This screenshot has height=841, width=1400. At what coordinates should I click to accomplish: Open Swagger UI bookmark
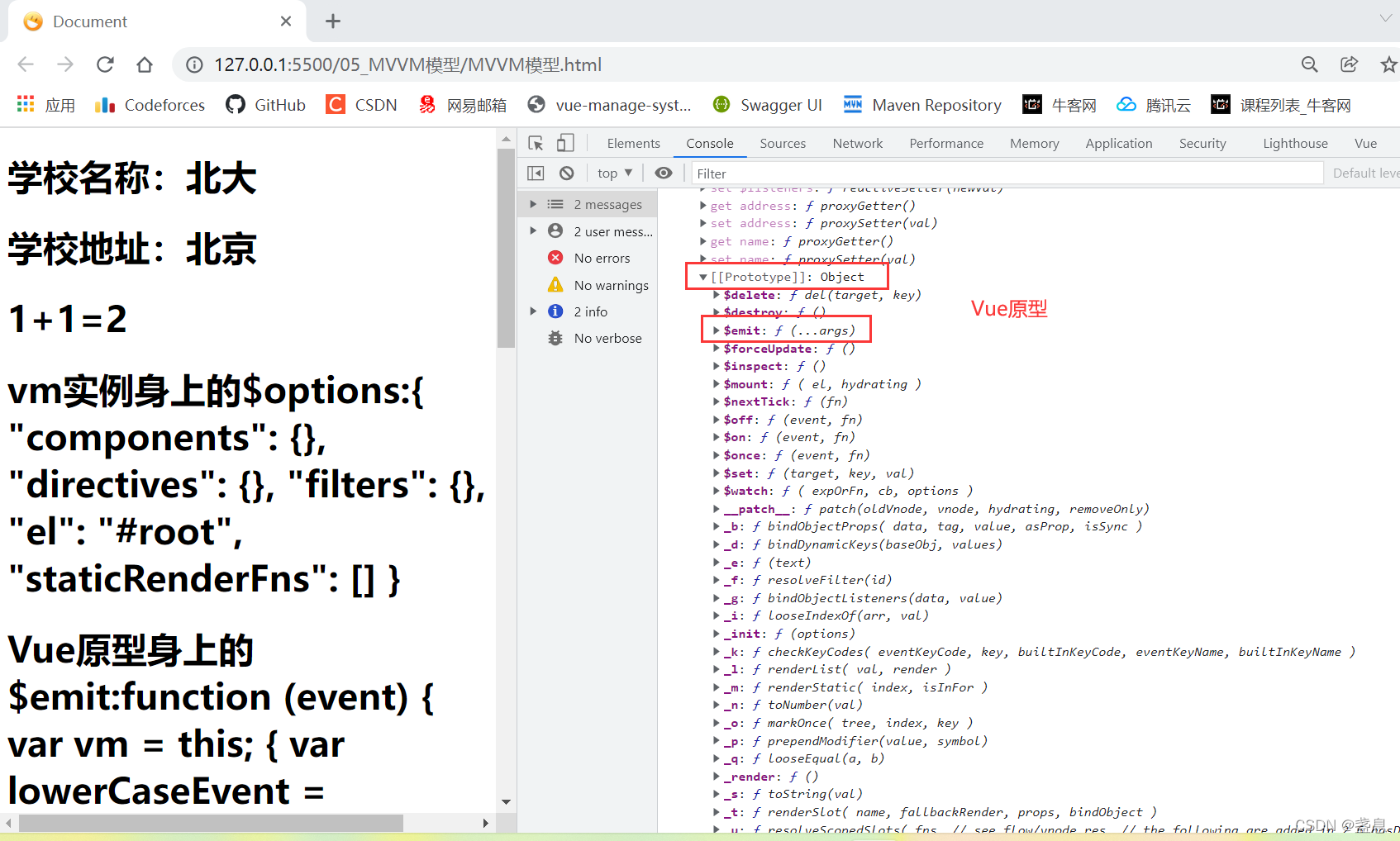(x=768, y=105)
